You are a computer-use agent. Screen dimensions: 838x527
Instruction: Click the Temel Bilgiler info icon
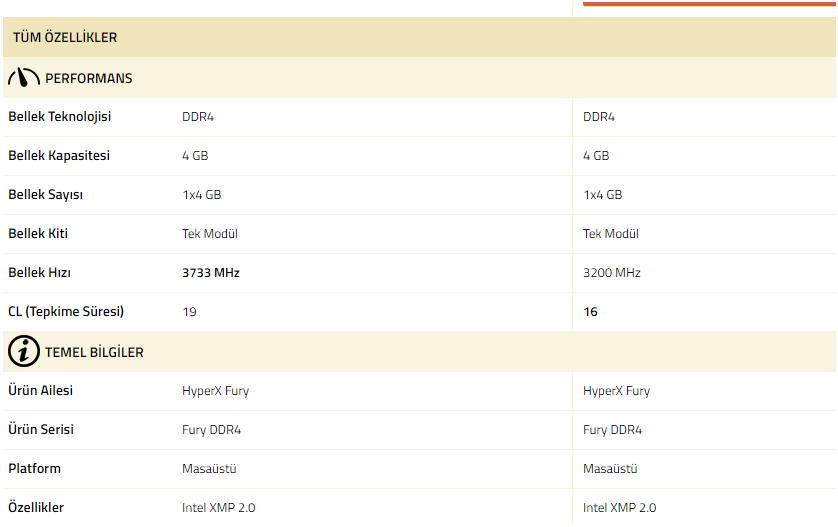point(24,352)
